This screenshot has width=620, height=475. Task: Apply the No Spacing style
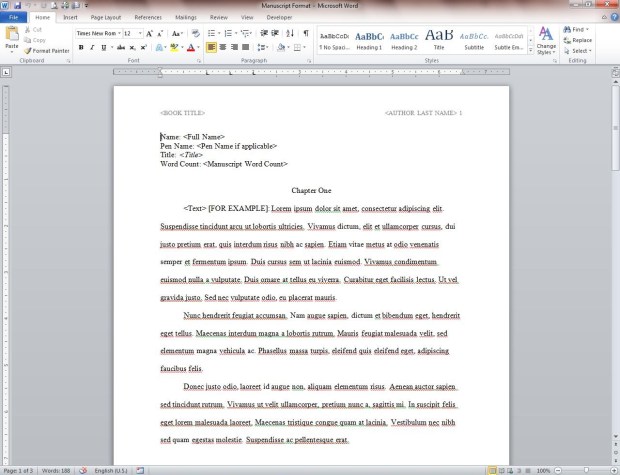click(335, 41)
